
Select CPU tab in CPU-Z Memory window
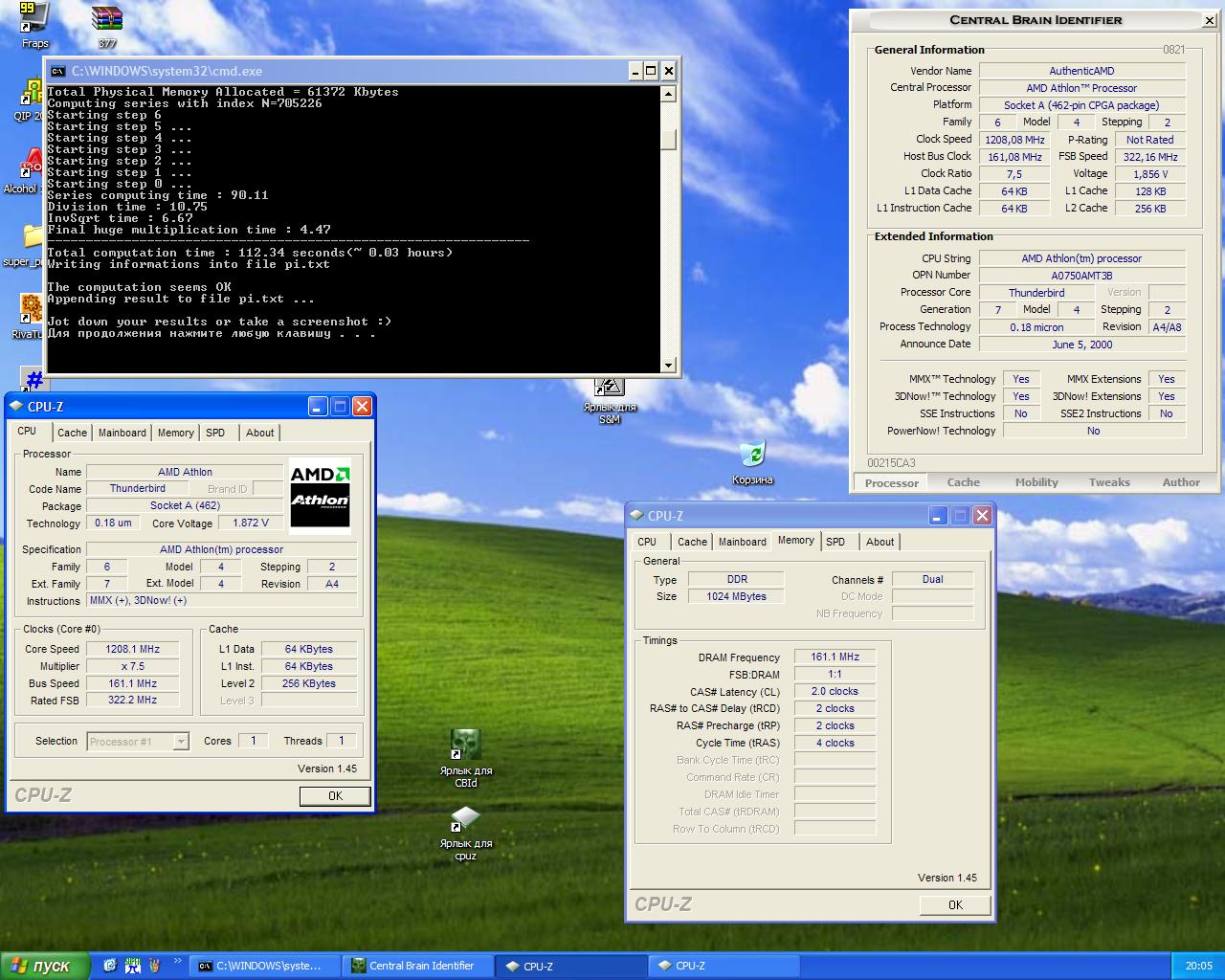click(648, 542)
